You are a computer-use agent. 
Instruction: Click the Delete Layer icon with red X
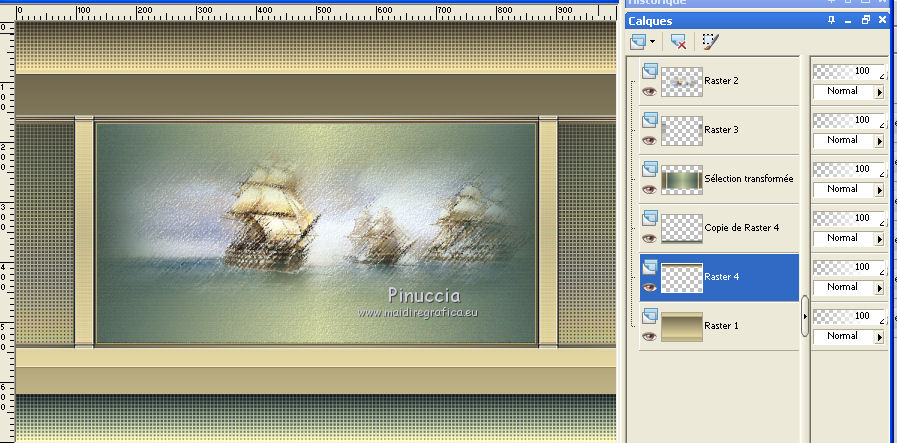678,42
